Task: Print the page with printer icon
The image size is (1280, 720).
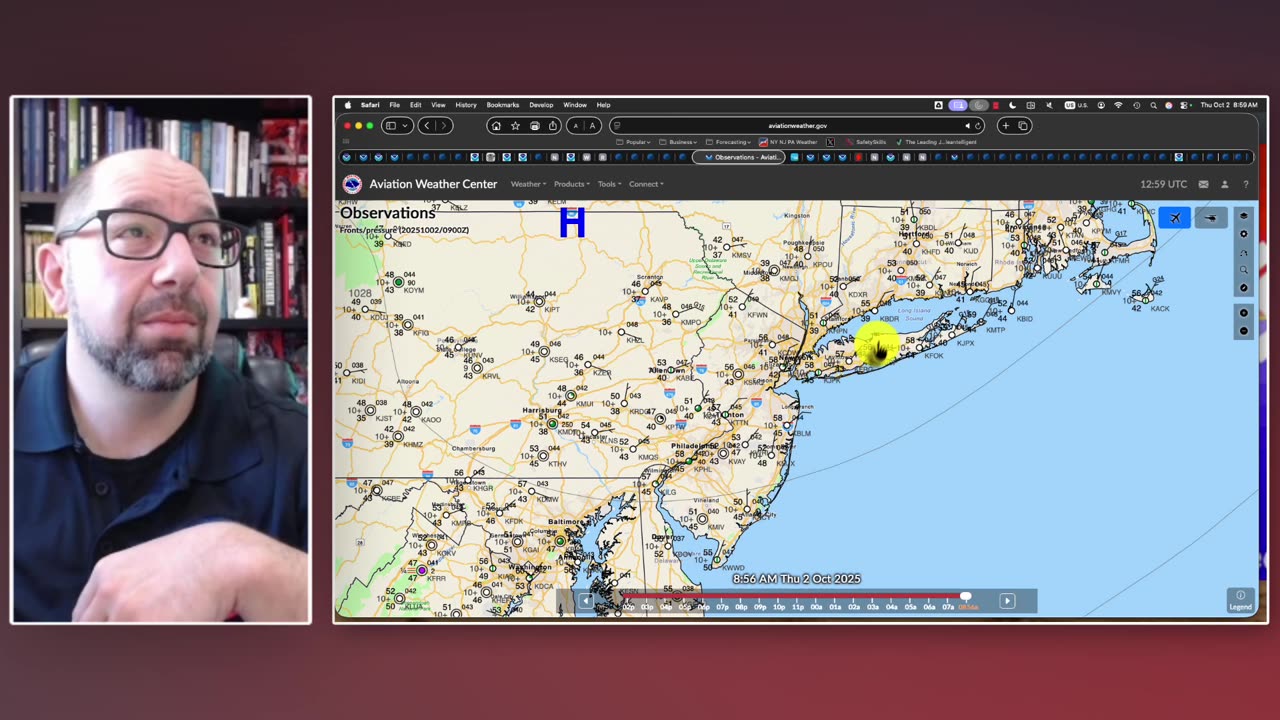Action: 534,126
